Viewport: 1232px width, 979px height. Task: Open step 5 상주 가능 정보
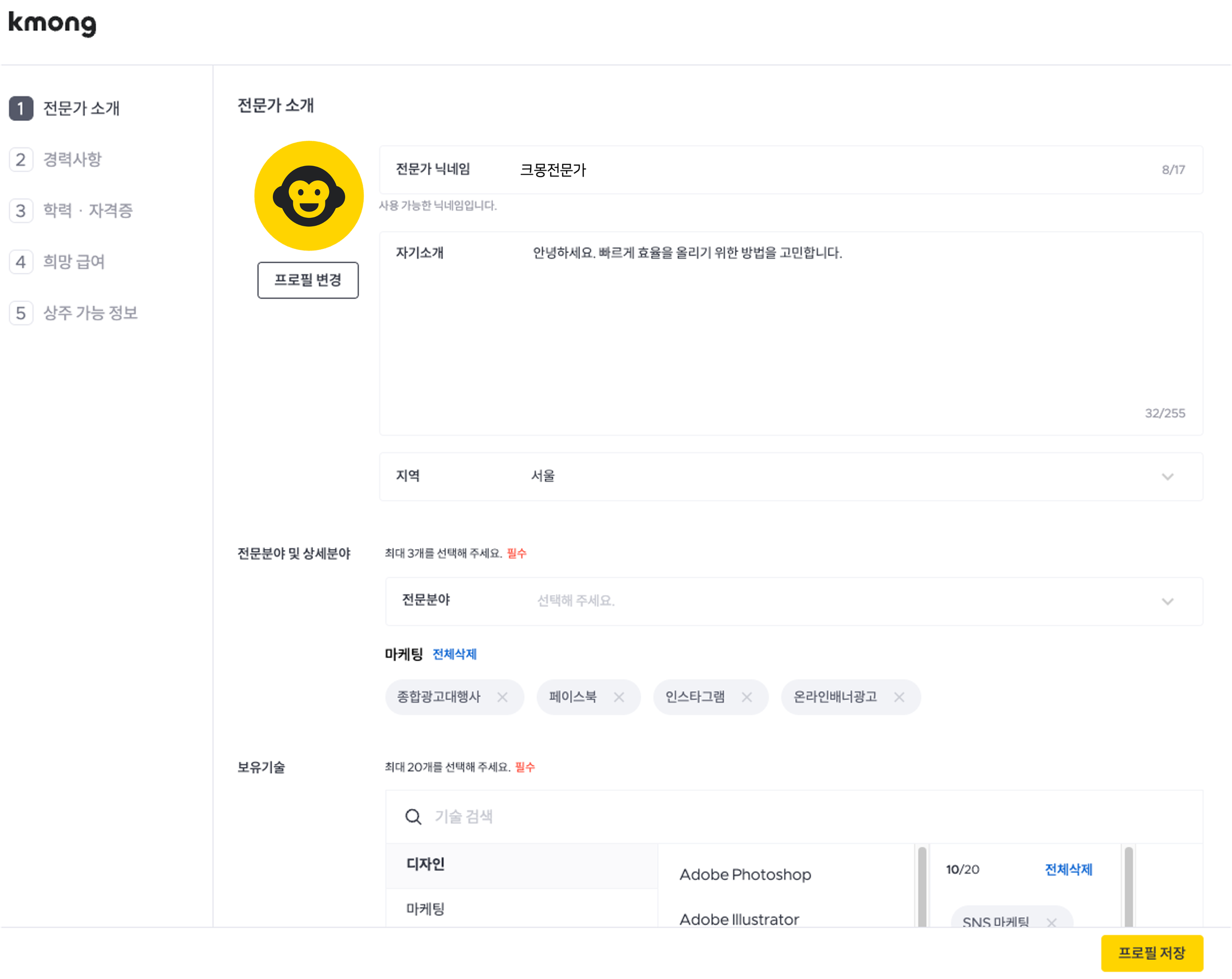click(74, 313)
